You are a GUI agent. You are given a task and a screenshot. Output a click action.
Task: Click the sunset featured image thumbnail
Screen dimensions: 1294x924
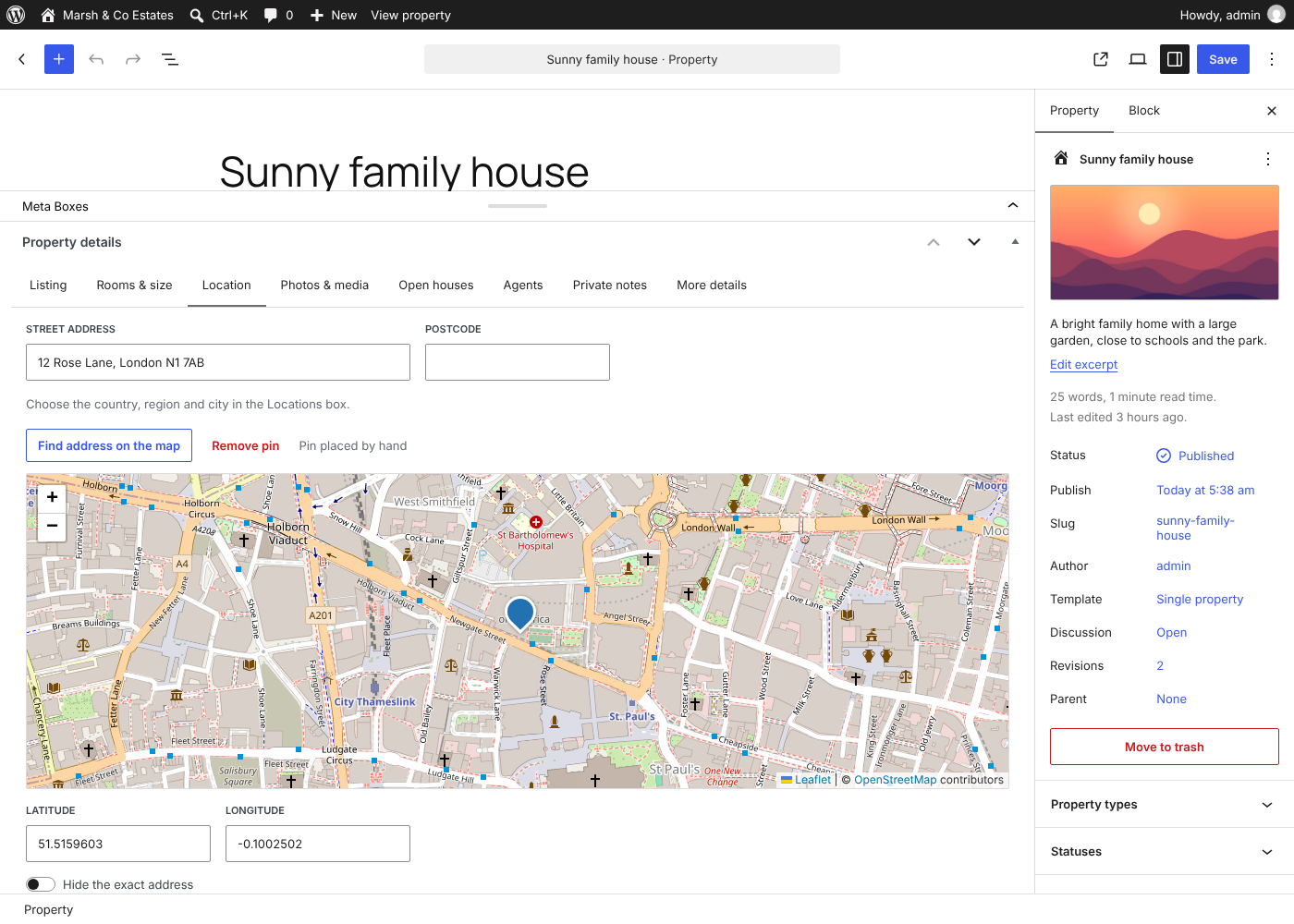tap(1164, 242)
